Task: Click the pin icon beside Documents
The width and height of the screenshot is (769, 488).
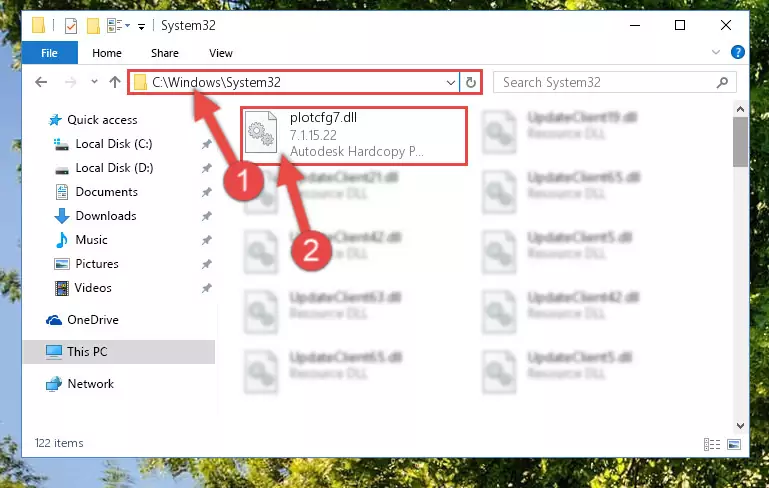Action: pos(206,192)
